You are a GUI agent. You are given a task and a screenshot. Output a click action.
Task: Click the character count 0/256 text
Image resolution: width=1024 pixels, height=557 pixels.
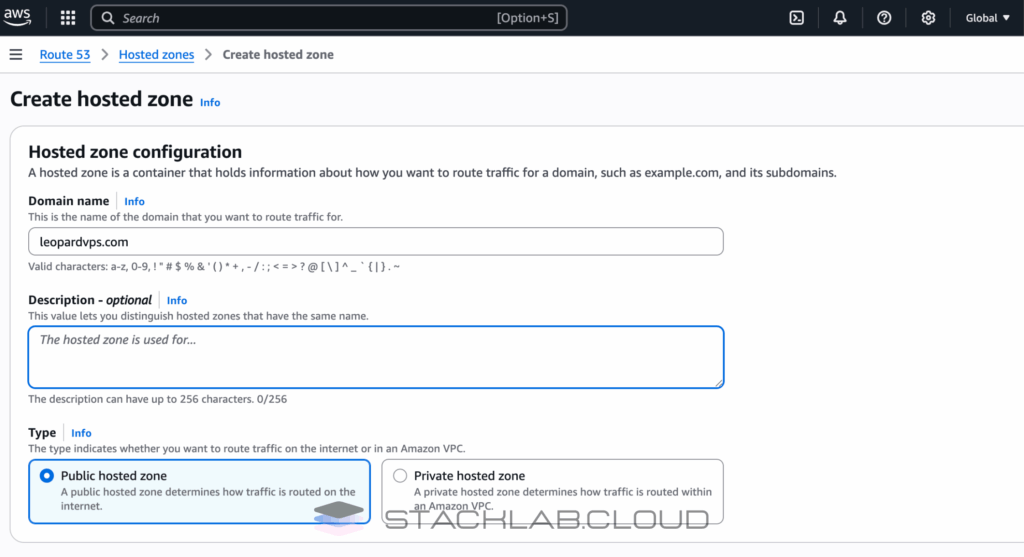click(272, 399)
